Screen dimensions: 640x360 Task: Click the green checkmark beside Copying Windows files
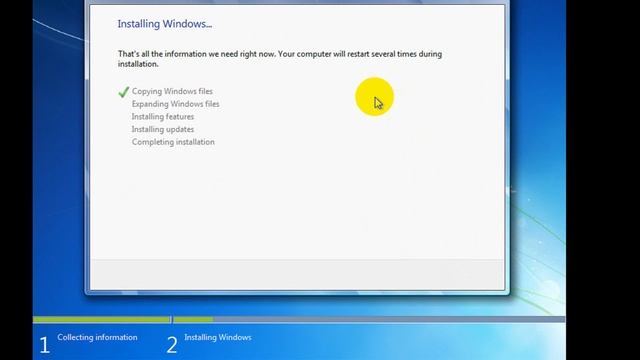123,92
